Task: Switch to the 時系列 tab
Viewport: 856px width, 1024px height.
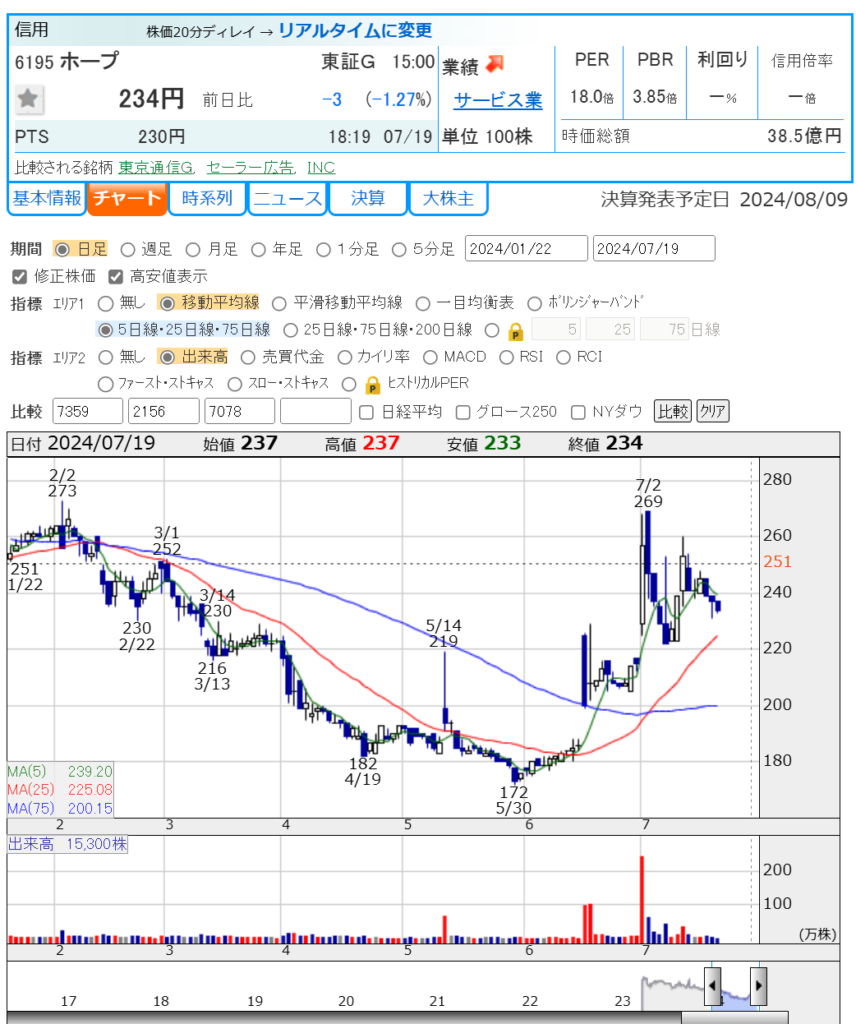Action: coord(207,199)
